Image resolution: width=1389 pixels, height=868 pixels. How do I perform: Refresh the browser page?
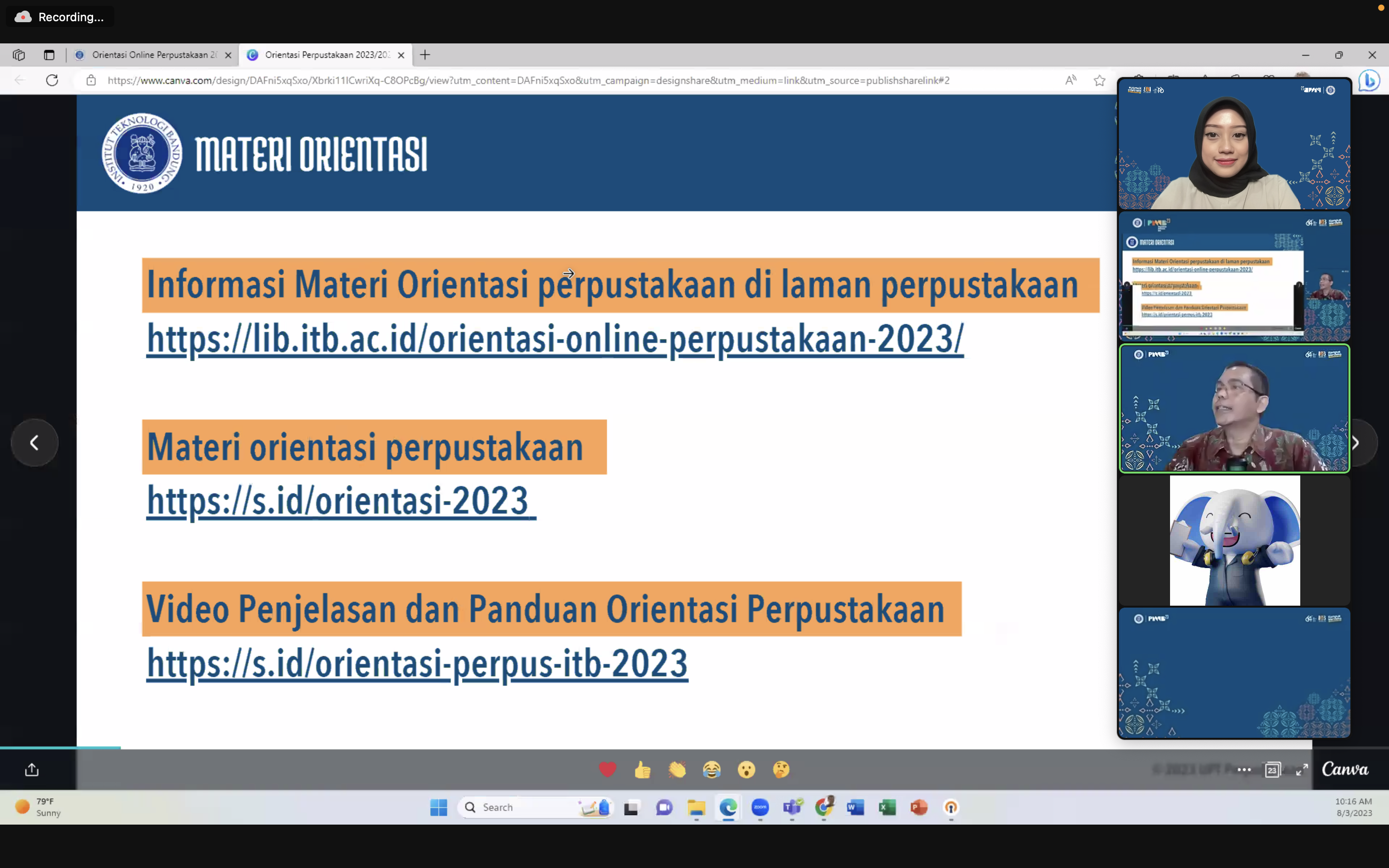point(52,81)
